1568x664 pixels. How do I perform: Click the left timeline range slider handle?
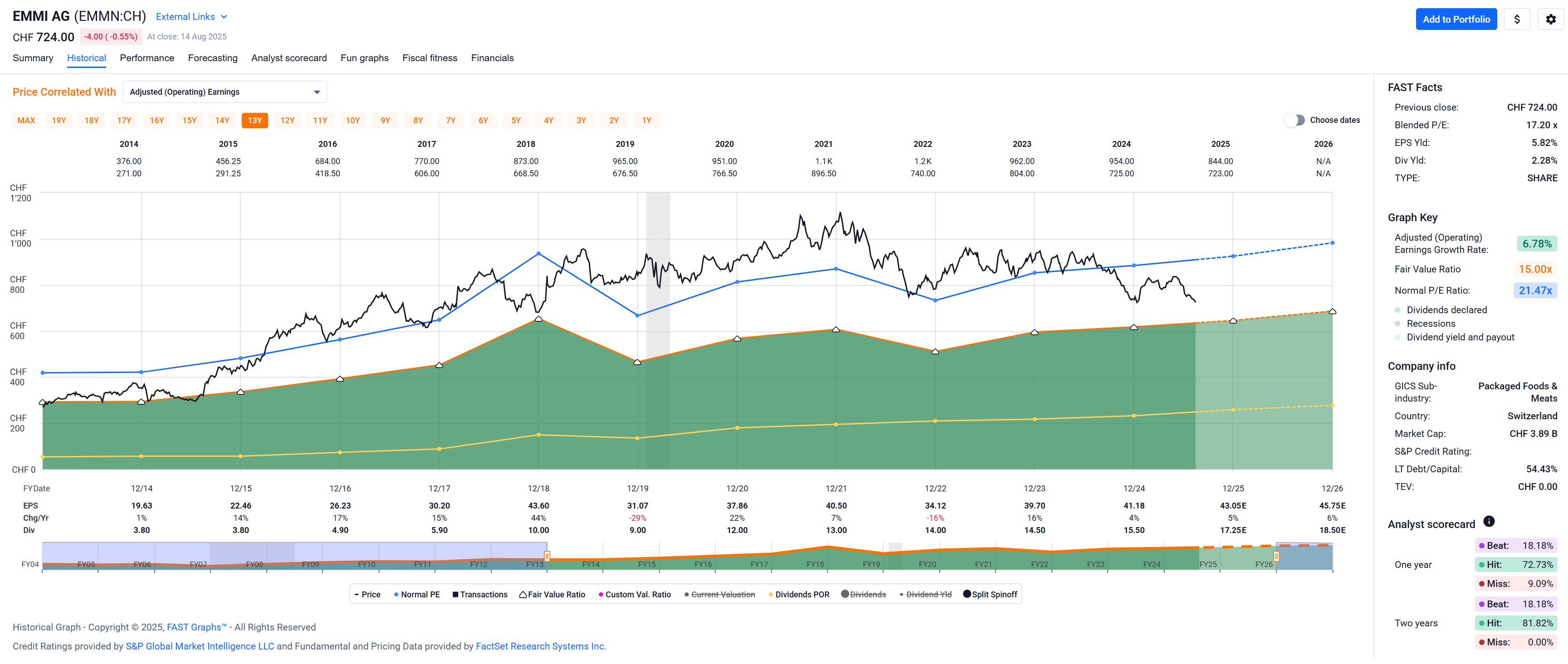coord(547,556)
